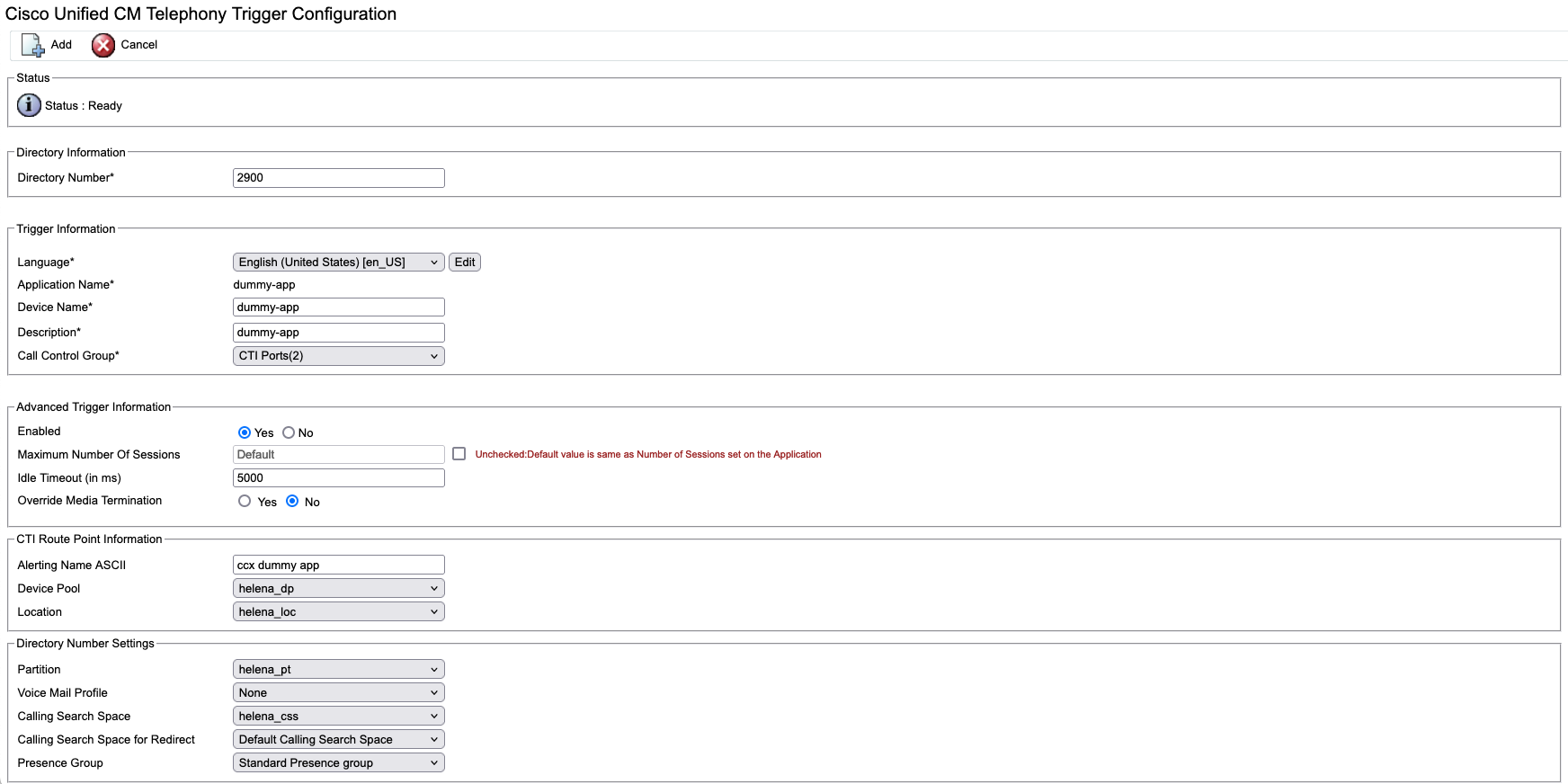1568x784 pixels.
Task: Expand the Call Control Group dropdown
Action: click(x=338, y=356)
